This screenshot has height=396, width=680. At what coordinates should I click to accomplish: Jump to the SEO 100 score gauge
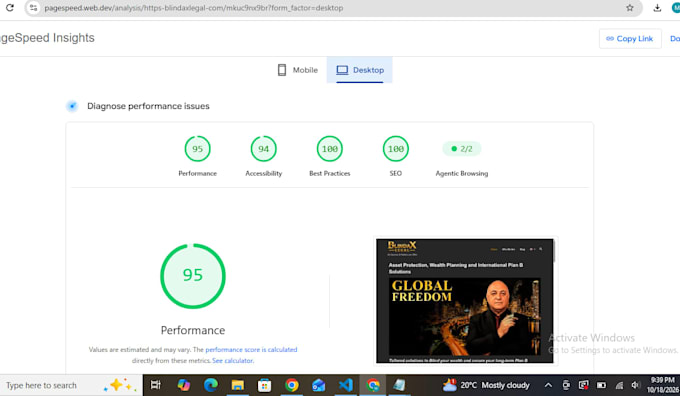click(x=396, y=149)
